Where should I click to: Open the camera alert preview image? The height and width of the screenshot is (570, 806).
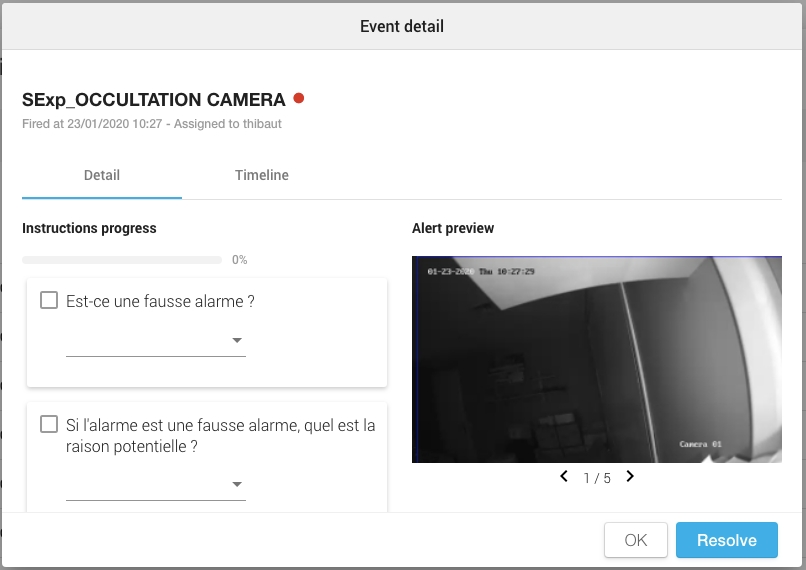click(597, 359)
